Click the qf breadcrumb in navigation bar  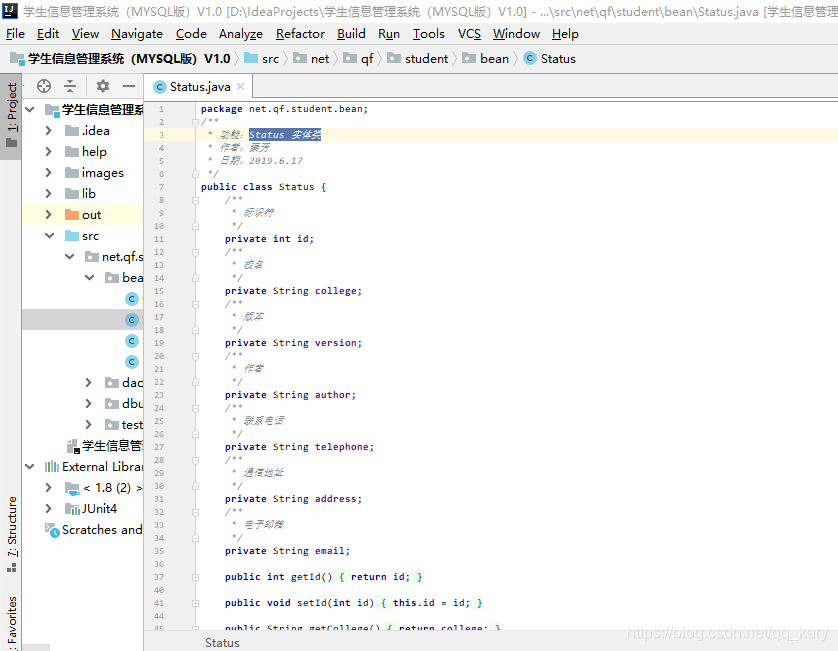(x=359, y=59)
